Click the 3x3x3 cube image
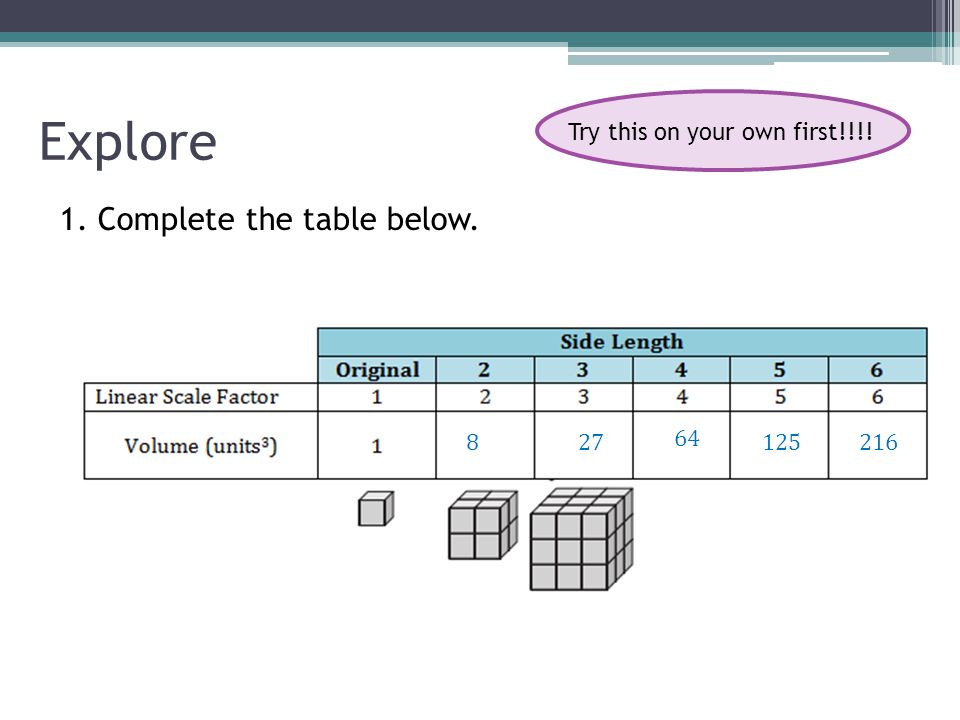 click(x=581, y=539)
